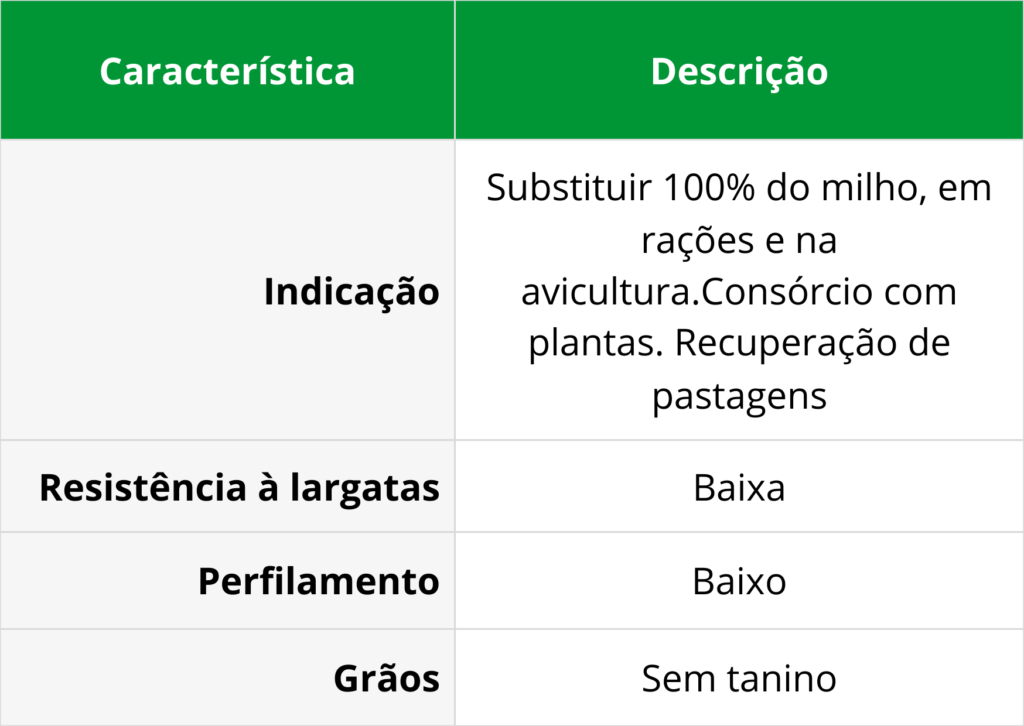Click the word pastagens in the description

coord(739,396)
